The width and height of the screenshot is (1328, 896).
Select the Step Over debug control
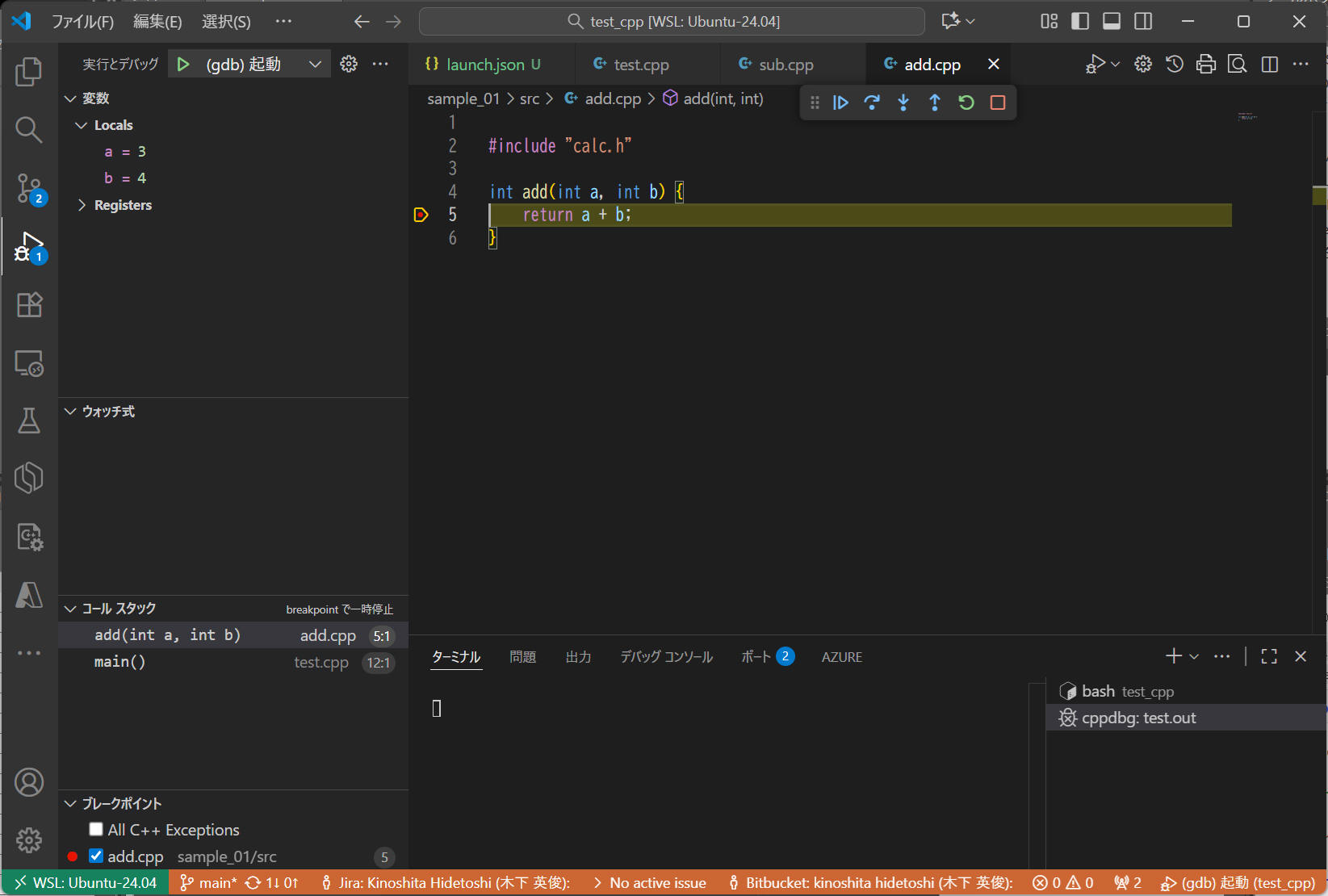(872, 103)
